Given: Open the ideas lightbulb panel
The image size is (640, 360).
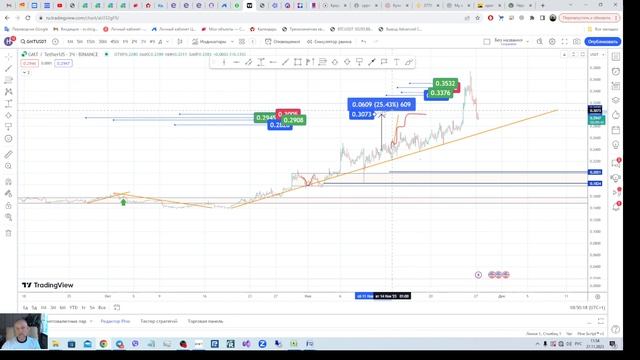Looking at the screenshot, I should click(616, 145).
